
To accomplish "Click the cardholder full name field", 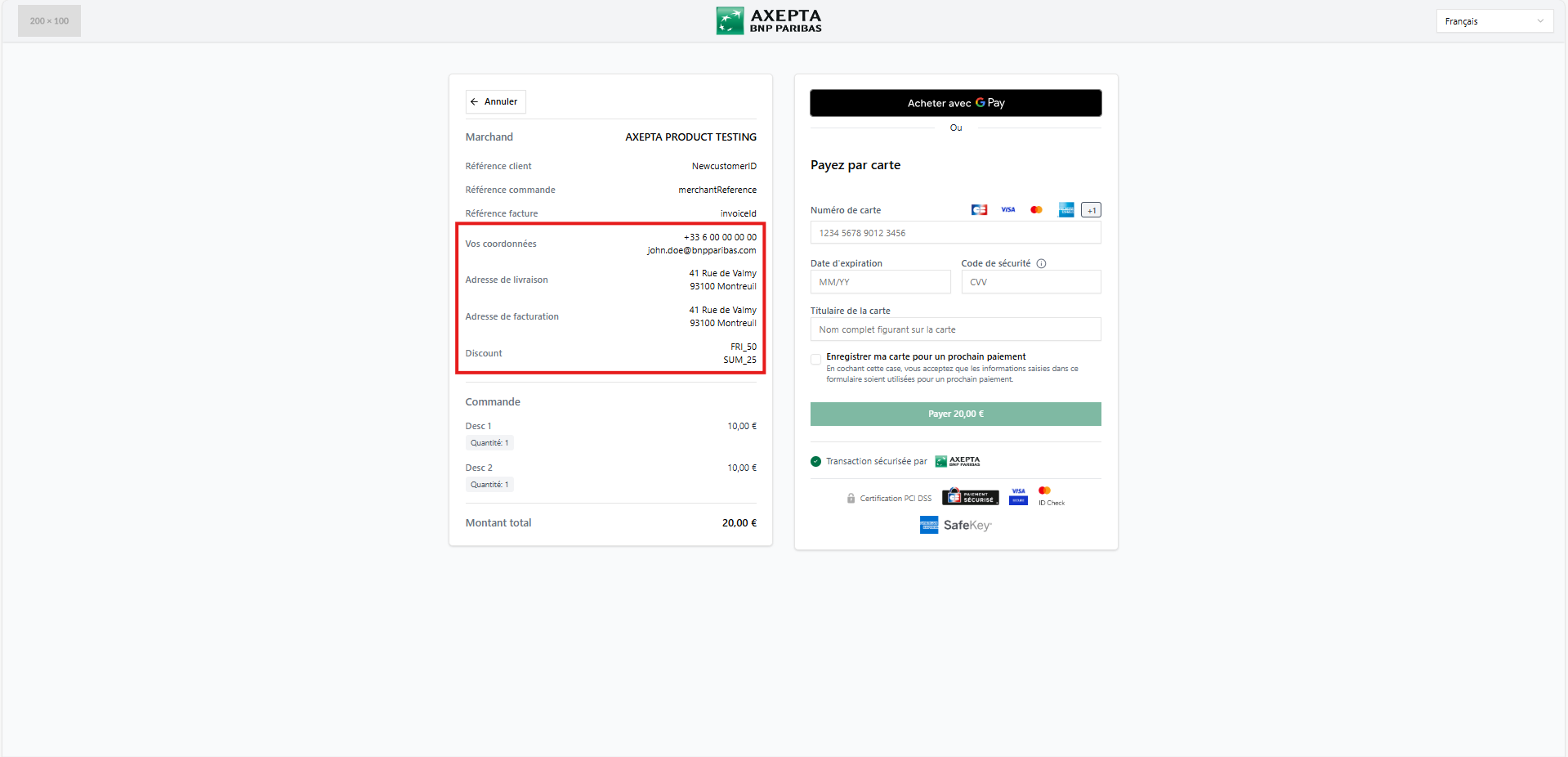I will [955, 329].
